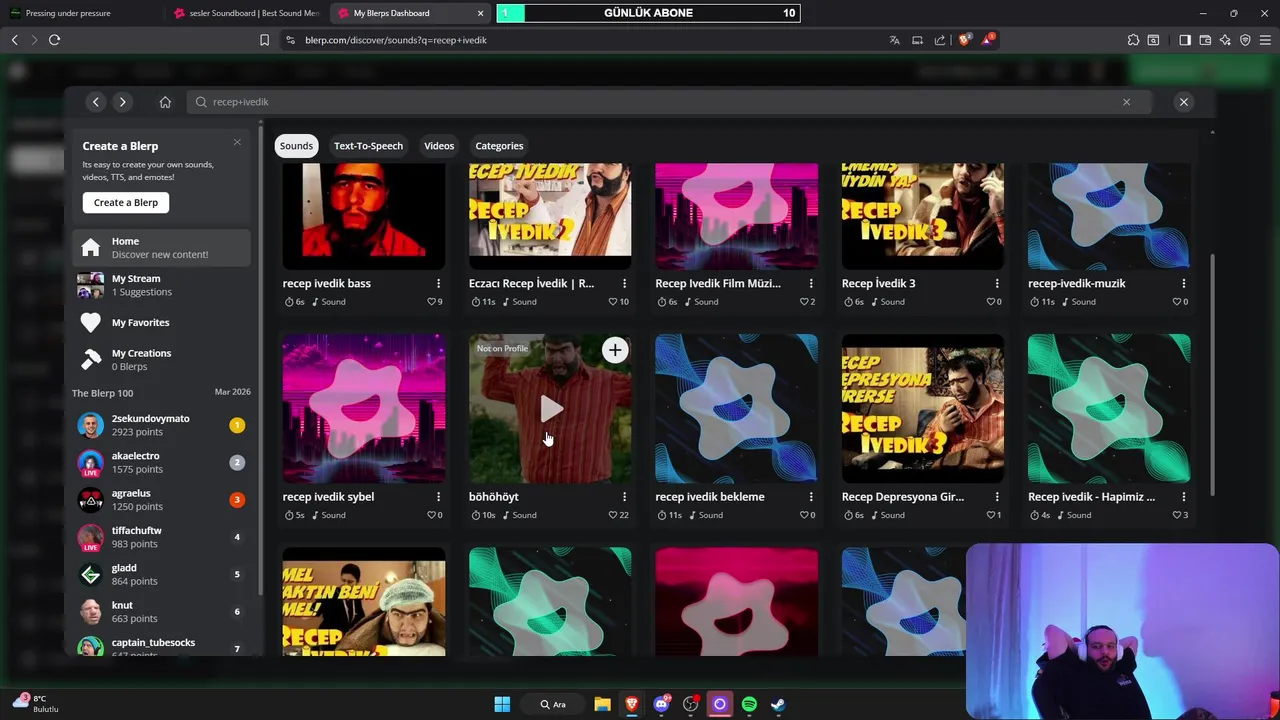1280x720 pixels.
Task: Like the Recep İvedik 3 sound
Action: pos(993,301)
